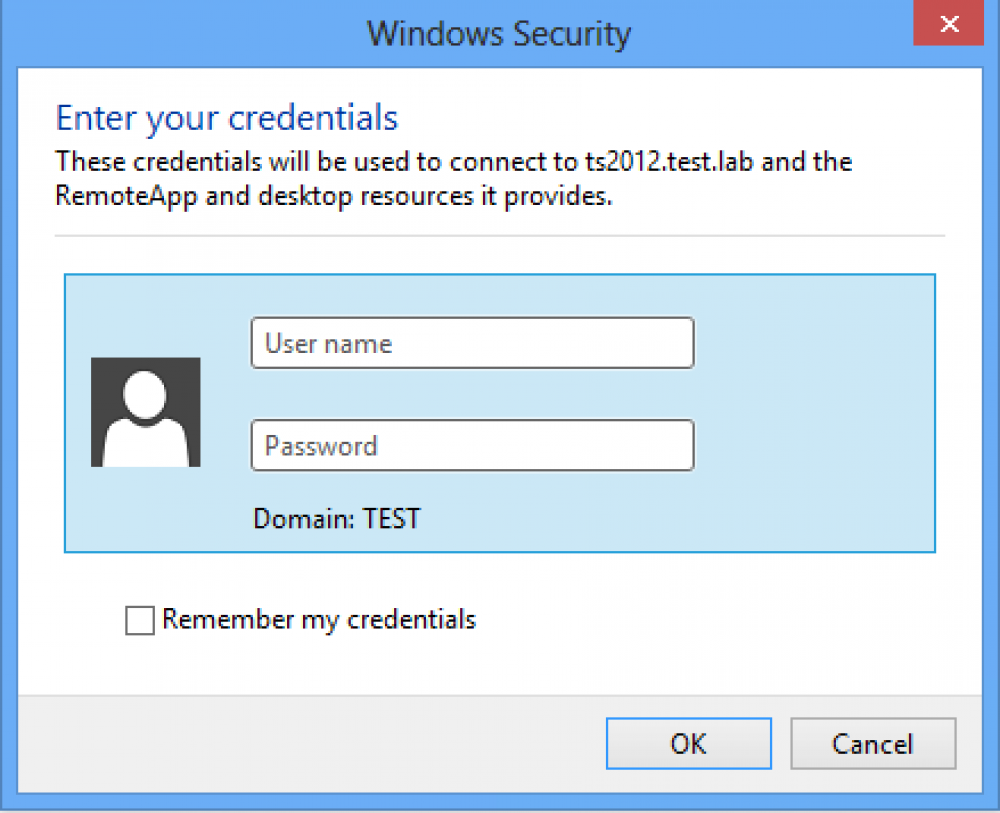The image size is (1000, 813).
Task: Close the Windows Security dialog
Action: coord(948,24)
